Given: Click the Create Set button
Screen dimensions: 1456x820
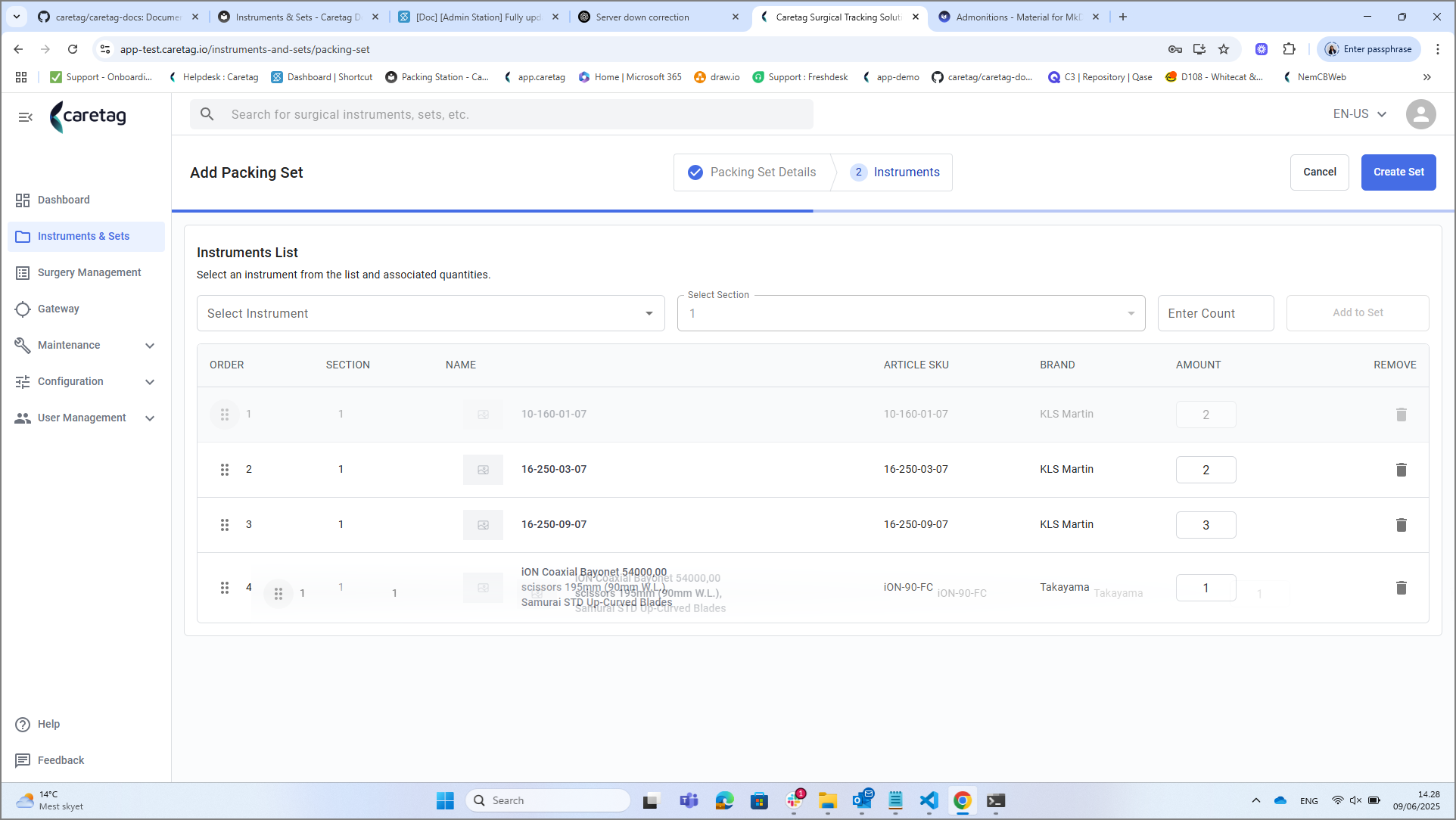Looking at the screenshot, I should [1398, 172].
